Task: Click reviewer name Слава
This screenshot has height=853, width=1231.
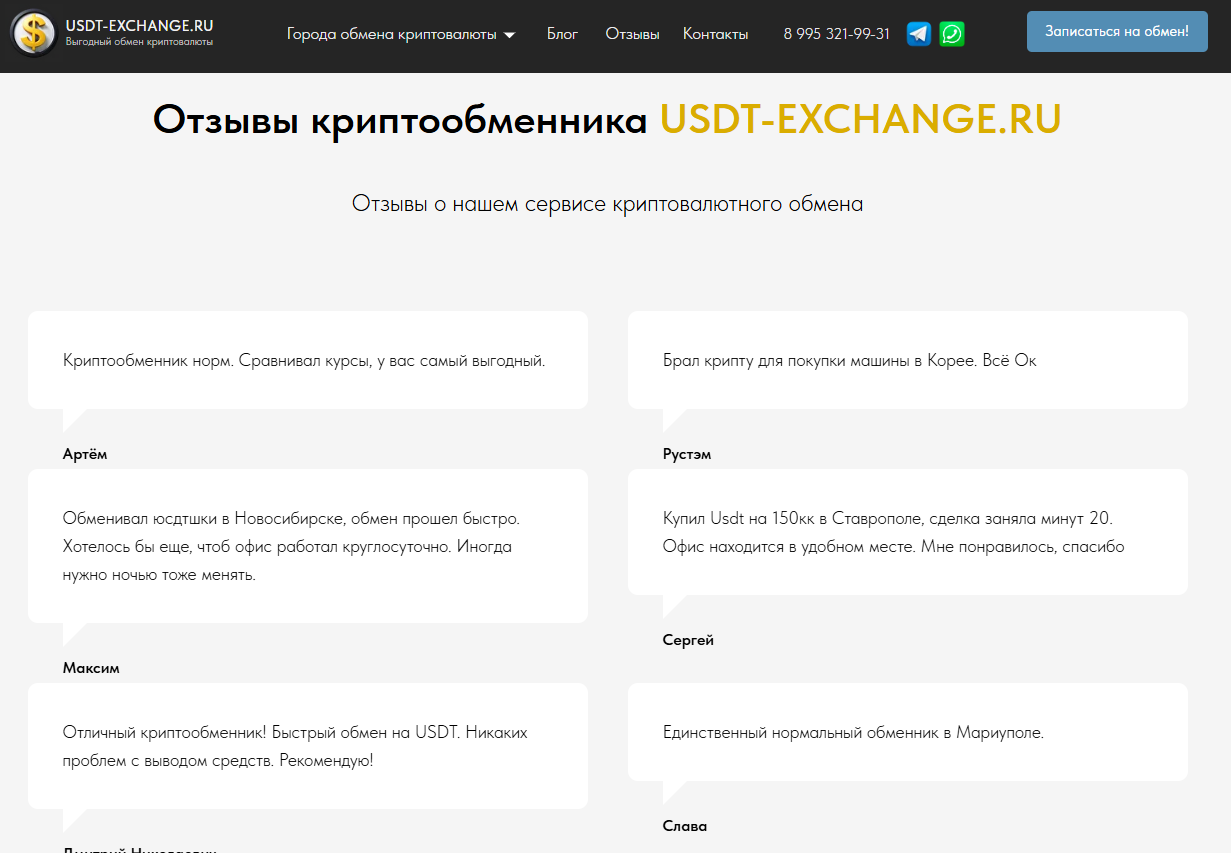Action: coord(685,826)
